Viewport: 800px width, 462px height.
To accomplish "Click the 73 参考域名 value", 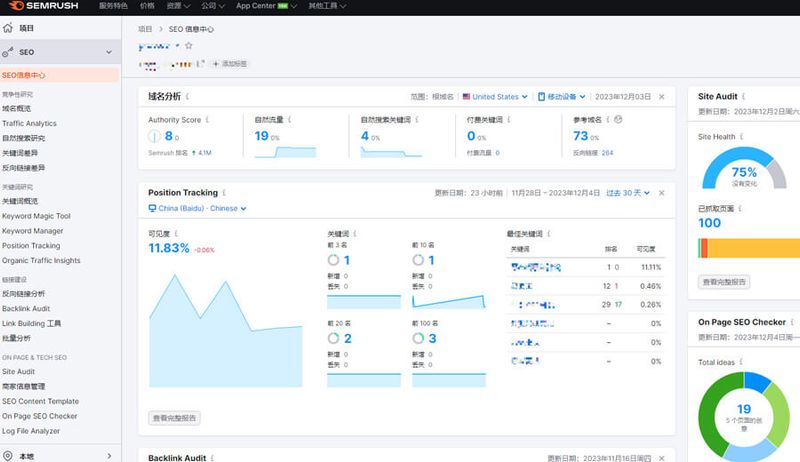I will pyautogui.click(x=581, y=136).
